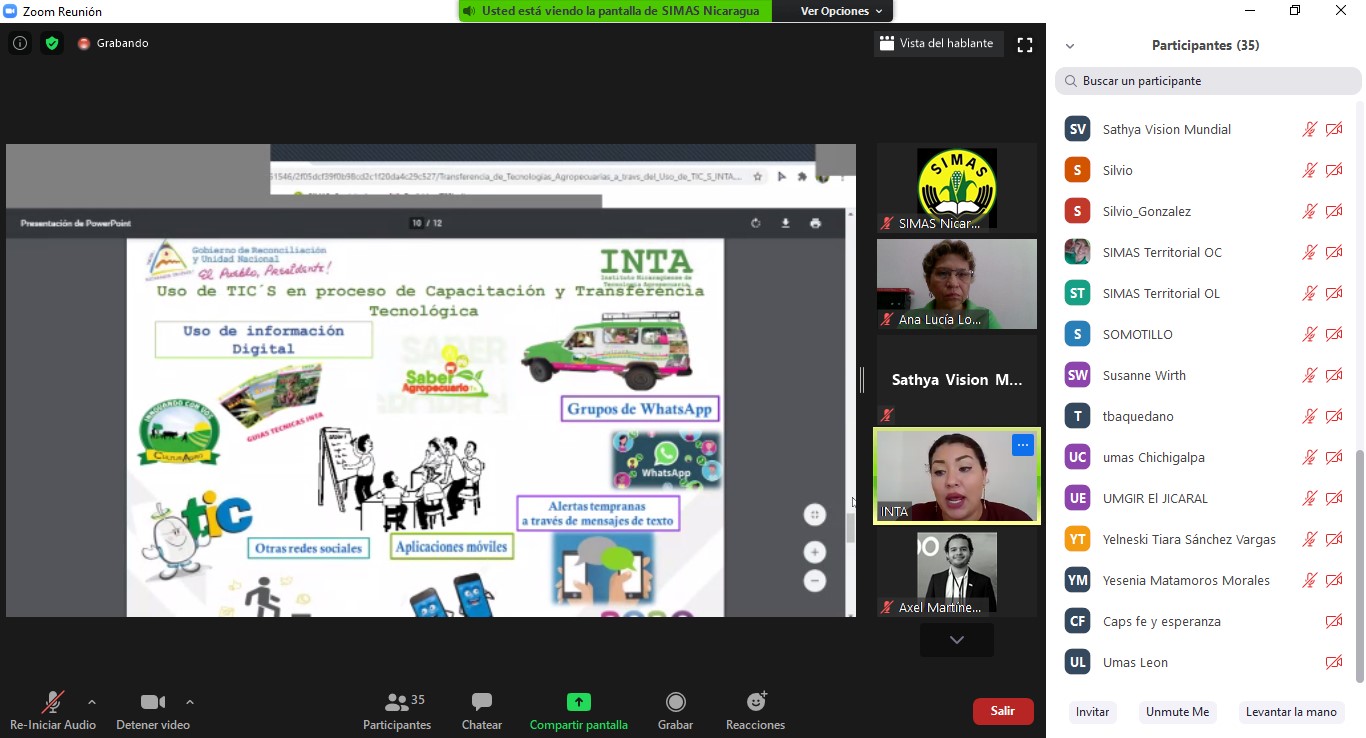Click the Zoom app title icon
Screen dimensions: 1366x738
[11, 11]
